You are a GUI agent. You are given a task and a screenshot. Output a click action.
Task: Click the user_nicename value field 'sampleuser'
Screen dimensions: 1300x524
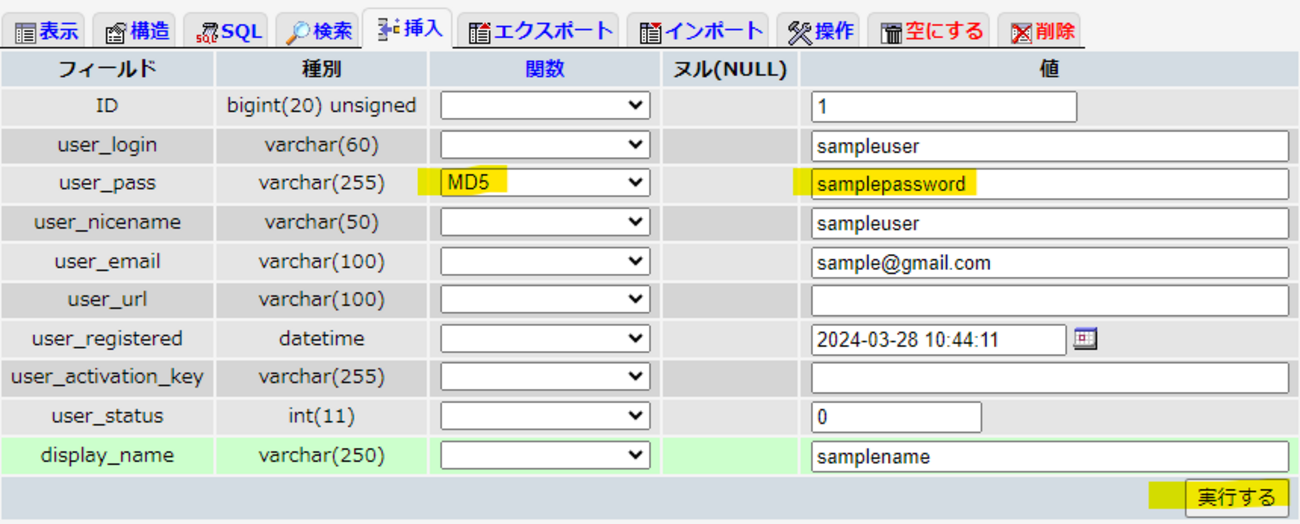coord(1050,223)
